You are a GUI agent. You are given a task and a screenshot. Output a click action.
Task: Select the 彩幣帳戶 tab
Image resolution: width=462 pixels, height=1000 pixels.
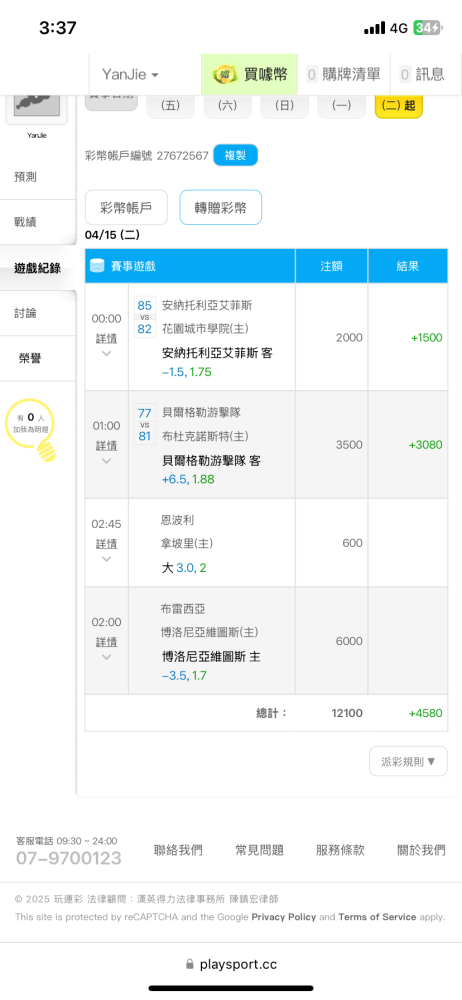(126, 207)
